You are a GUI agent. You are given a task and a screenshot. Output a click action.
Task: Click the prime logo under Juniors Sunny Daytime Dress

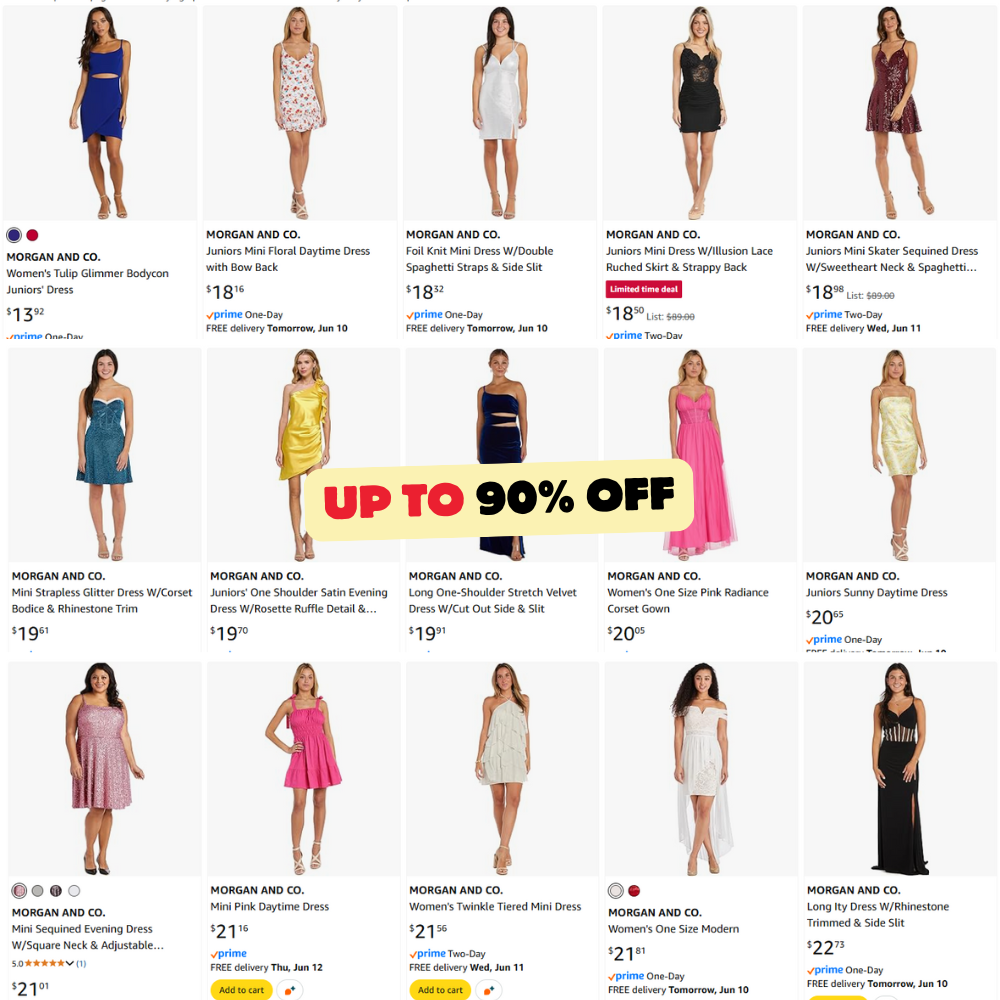point(824,639)
